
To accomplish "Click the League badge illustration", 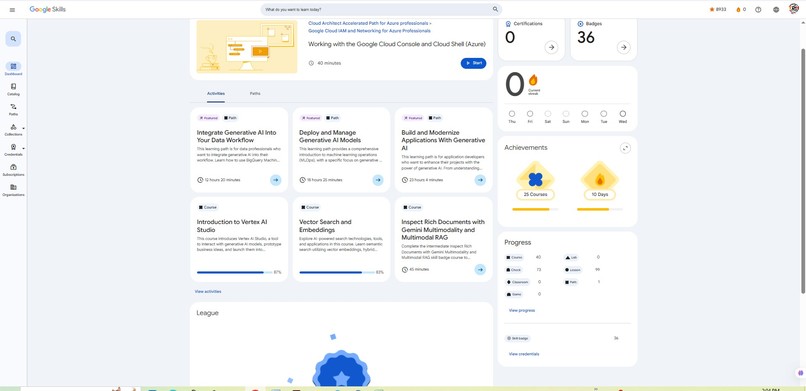I will (x=341, y=368).
